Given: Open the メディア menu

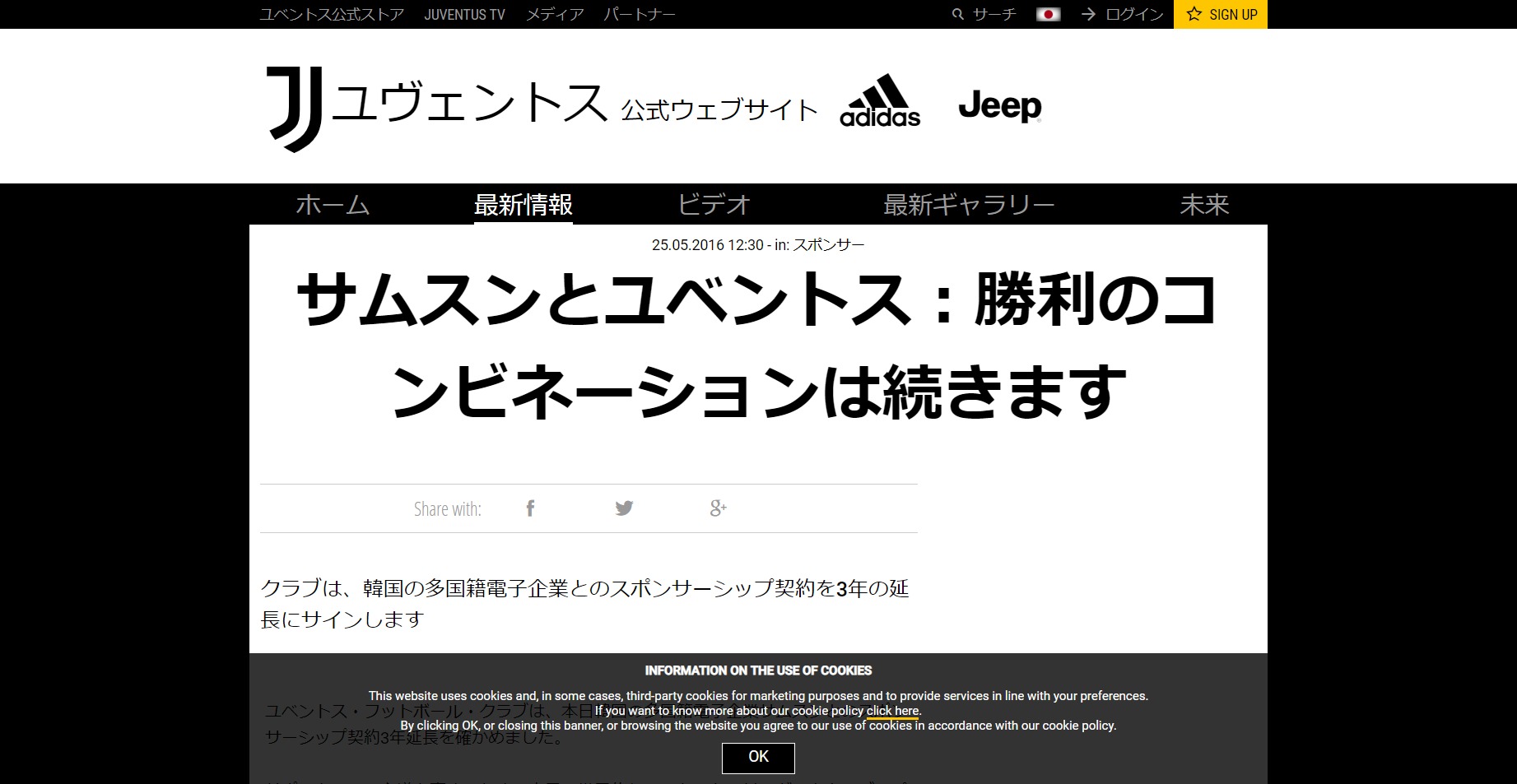Looking at the screenshot, I should point(555,14).
